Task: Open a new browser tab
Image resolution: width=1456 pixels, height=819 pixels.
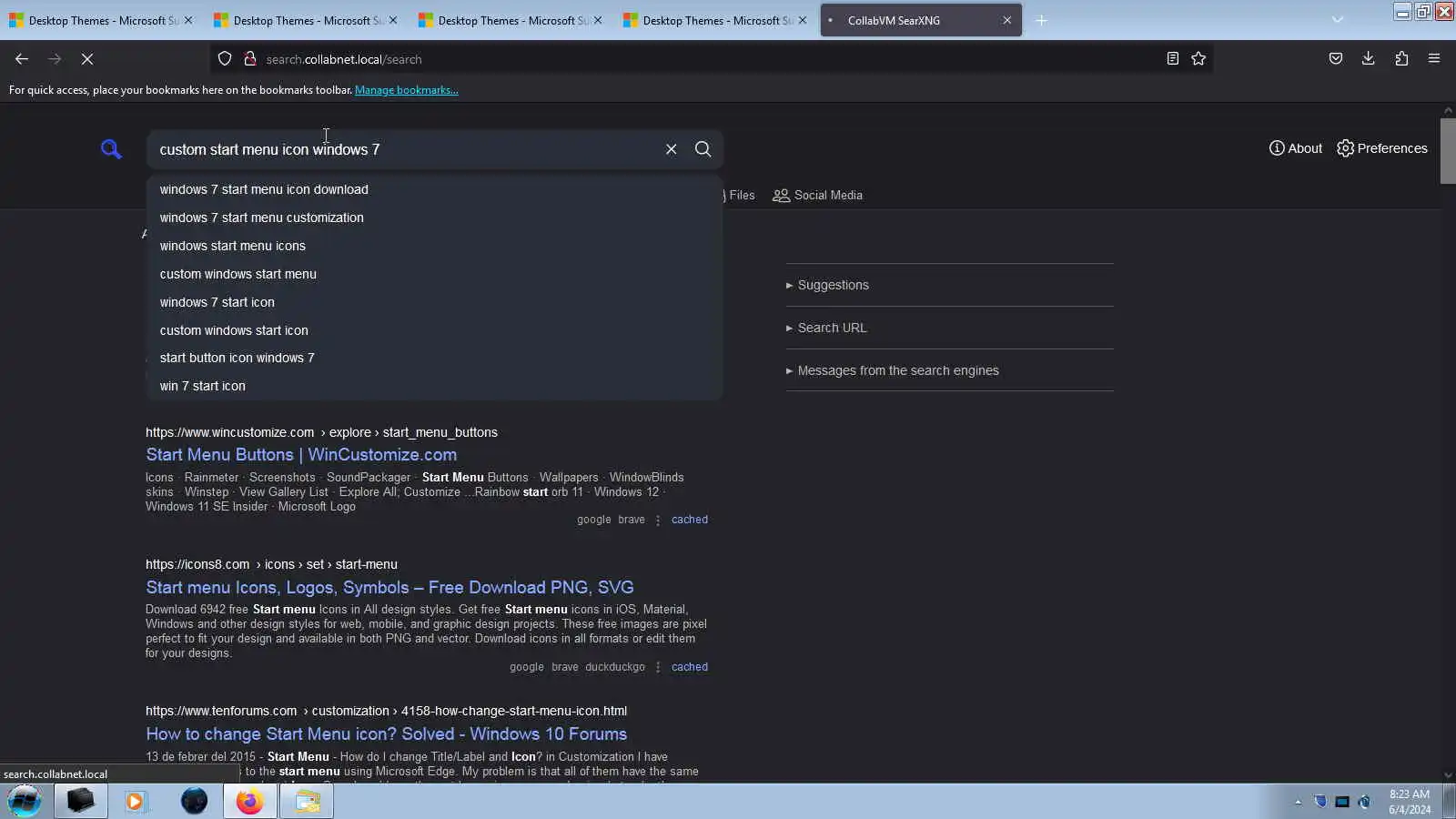Action: click(x=1042, y=20)
